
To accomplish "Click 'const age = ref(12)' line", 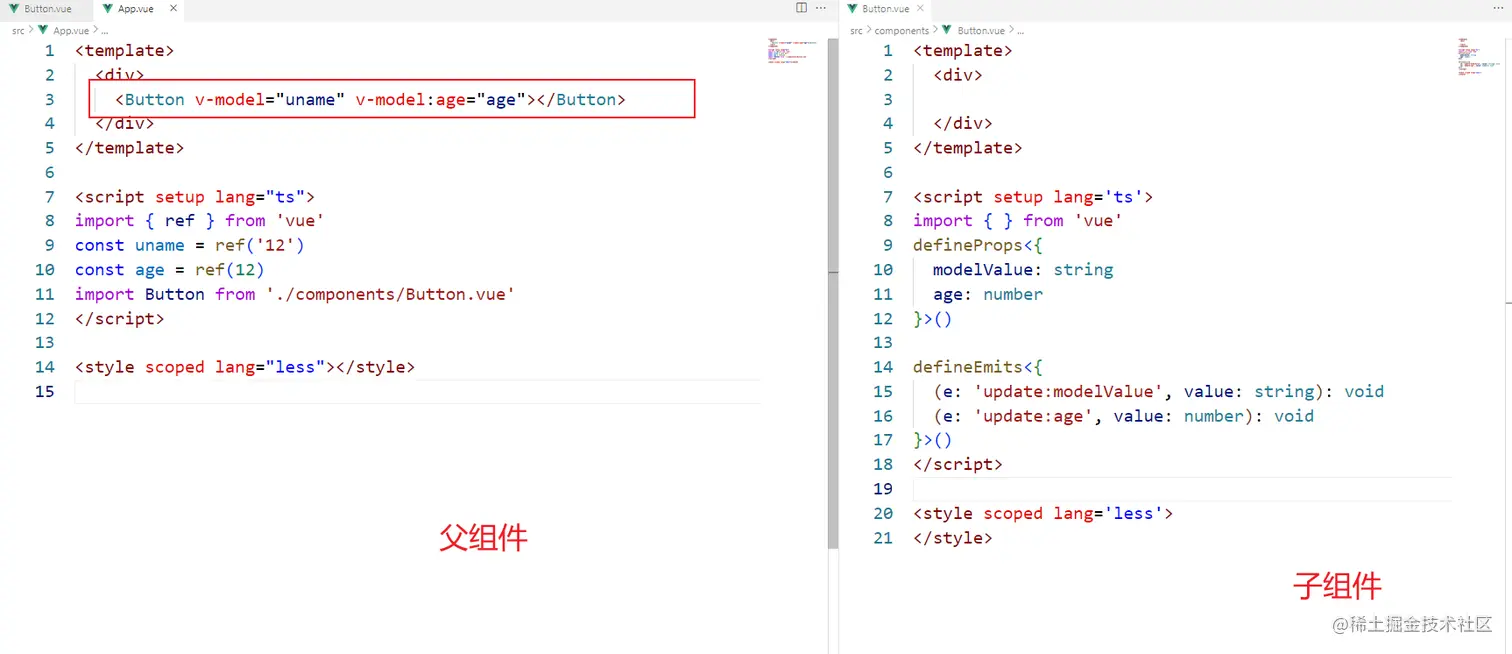I will 169,269.
